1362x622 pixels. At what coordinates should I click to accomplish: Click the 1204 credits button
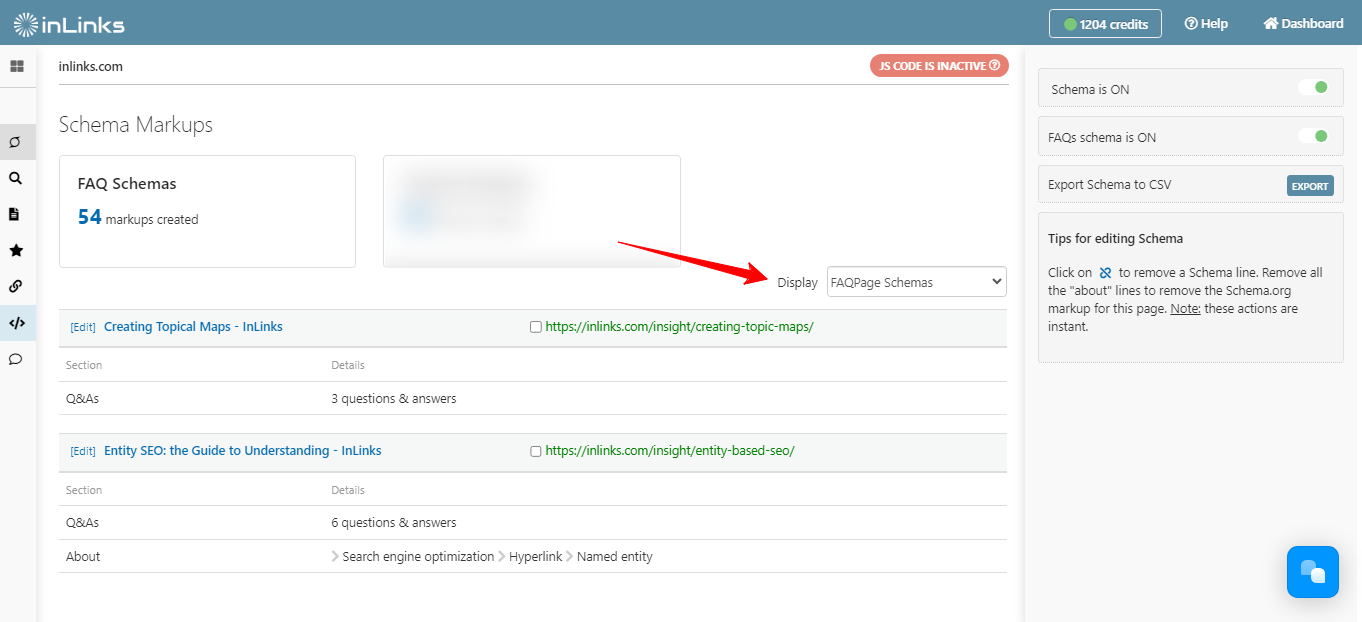click(x=1105, y=24)
